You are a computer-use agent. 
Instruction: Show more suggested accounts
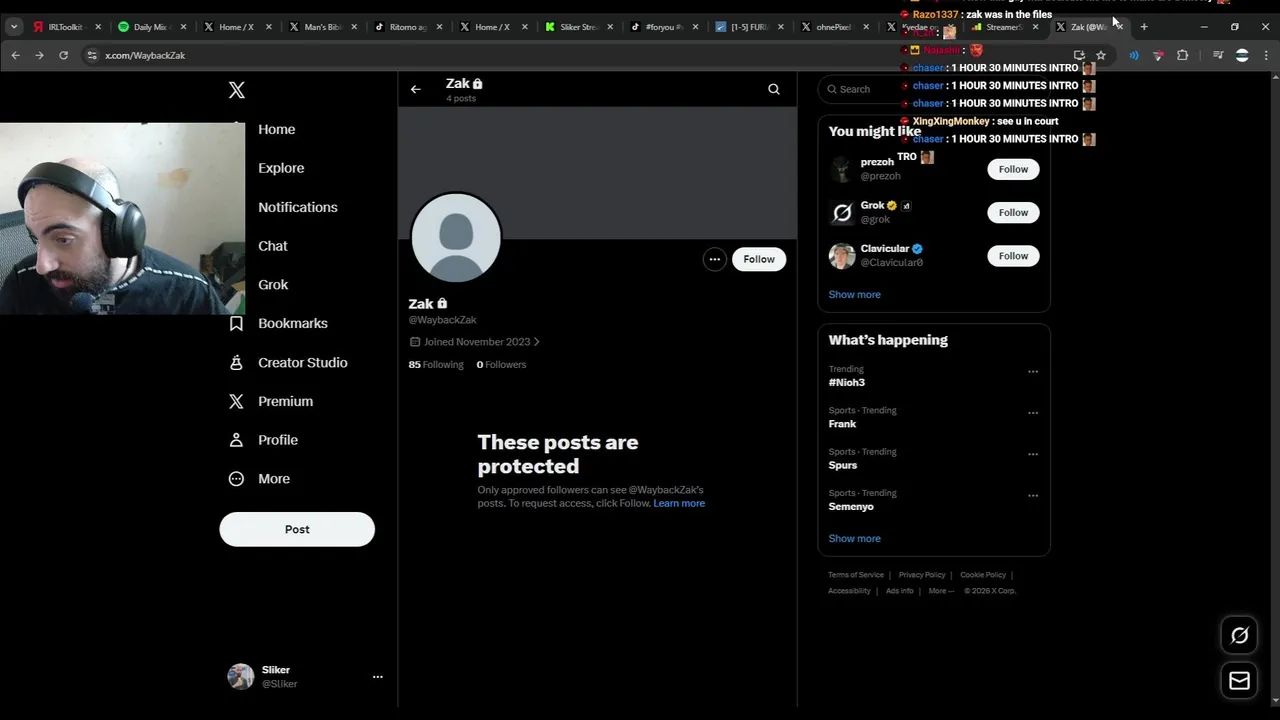(x=854, y=295)
